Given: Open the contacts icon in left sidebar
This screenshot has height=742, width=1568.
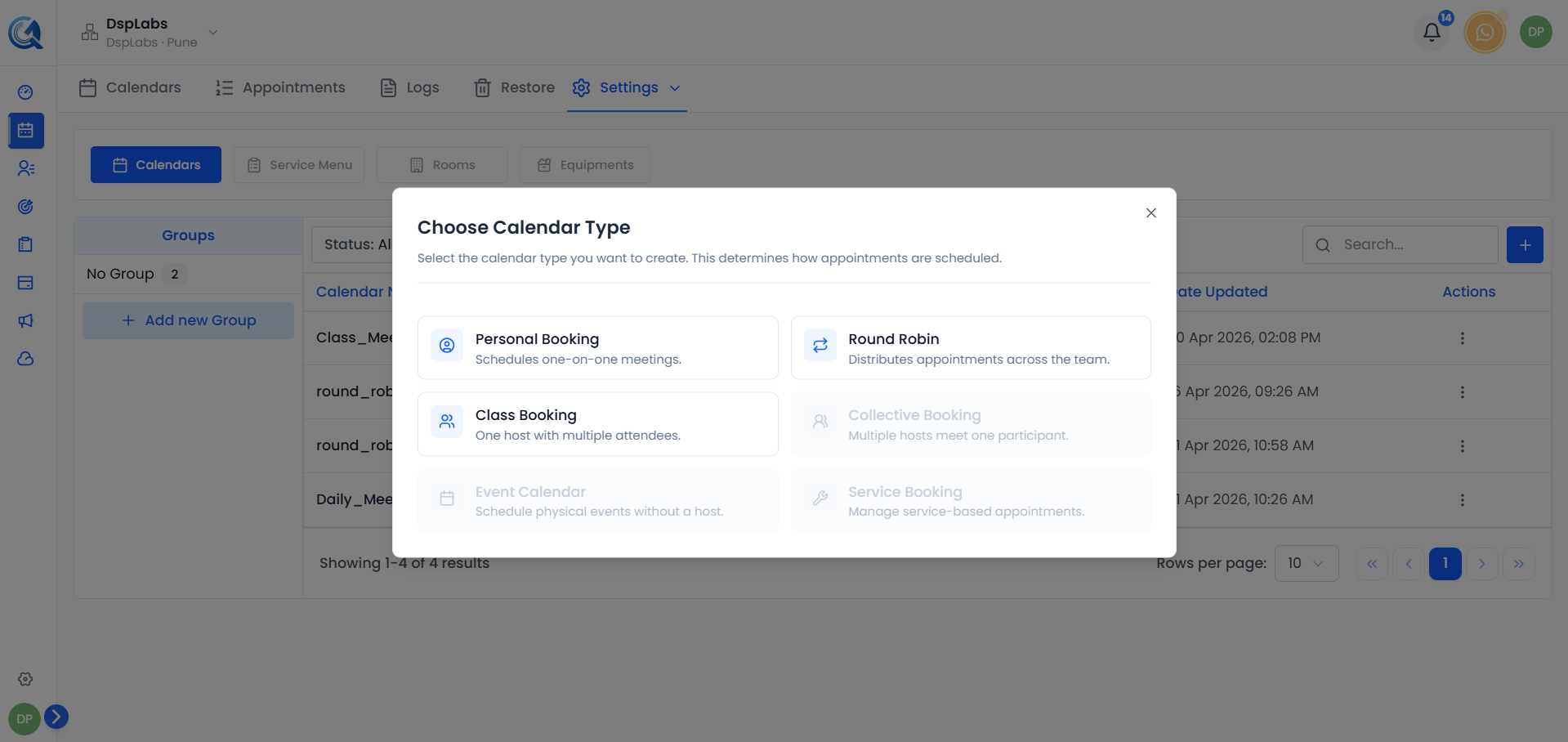Looking at the screenshot, I should [x=25, y=168].
